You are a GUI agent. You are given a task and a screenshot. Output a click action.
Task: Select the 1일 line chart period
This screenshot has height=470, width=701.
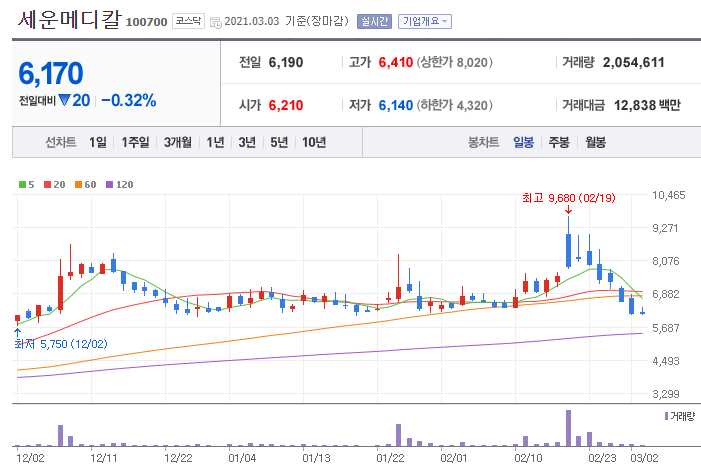pyautogui.click(x=98, y=142)
